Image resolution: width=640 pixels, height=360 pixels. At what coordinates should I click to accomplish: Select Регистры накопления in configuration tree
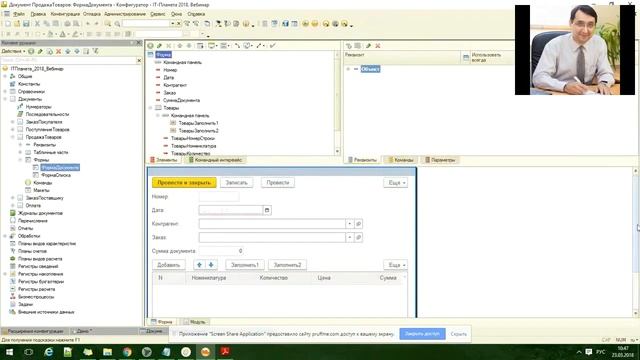(x=40, y=274)
